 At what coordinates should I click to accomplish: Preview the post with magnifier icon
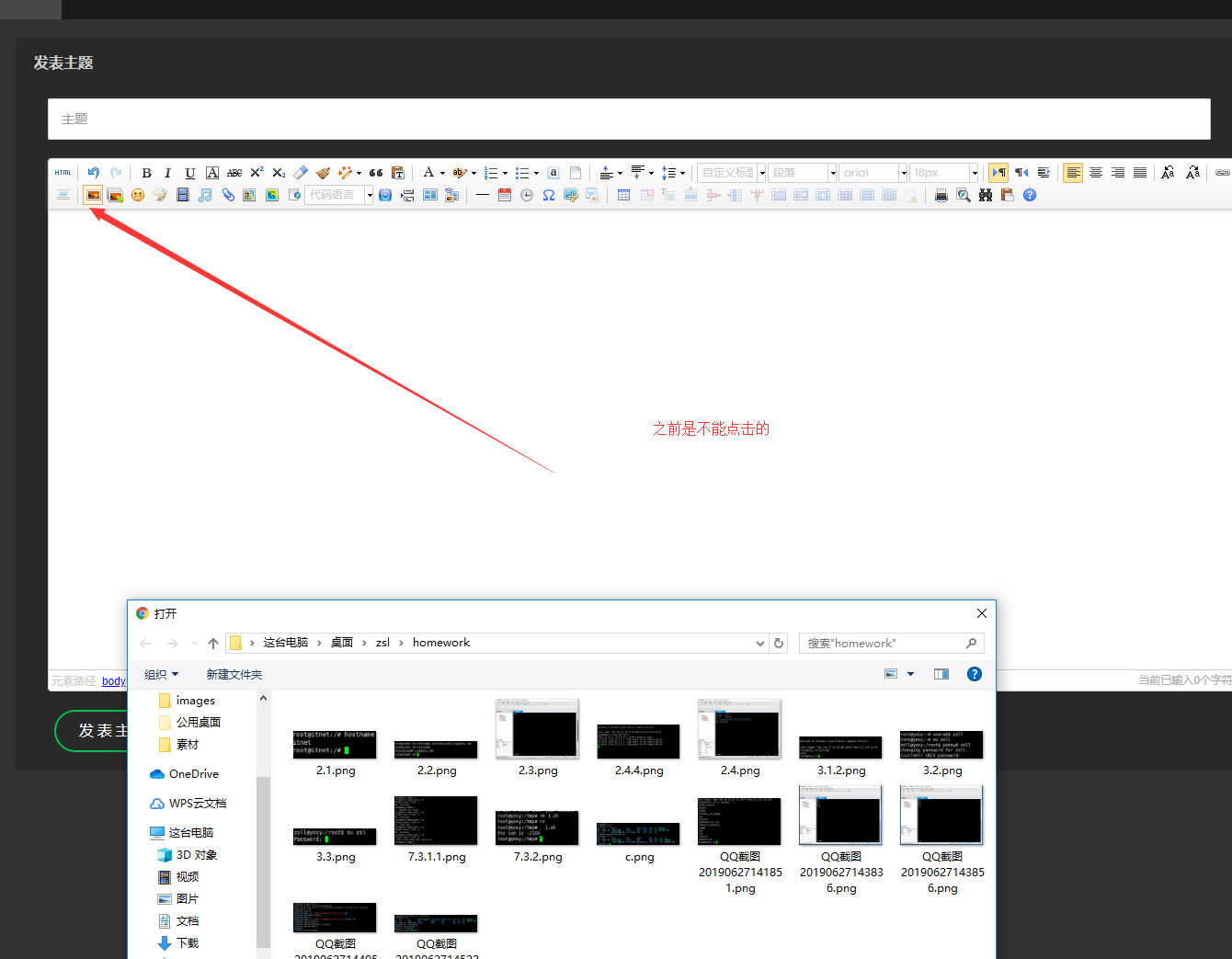coord(964,195)
